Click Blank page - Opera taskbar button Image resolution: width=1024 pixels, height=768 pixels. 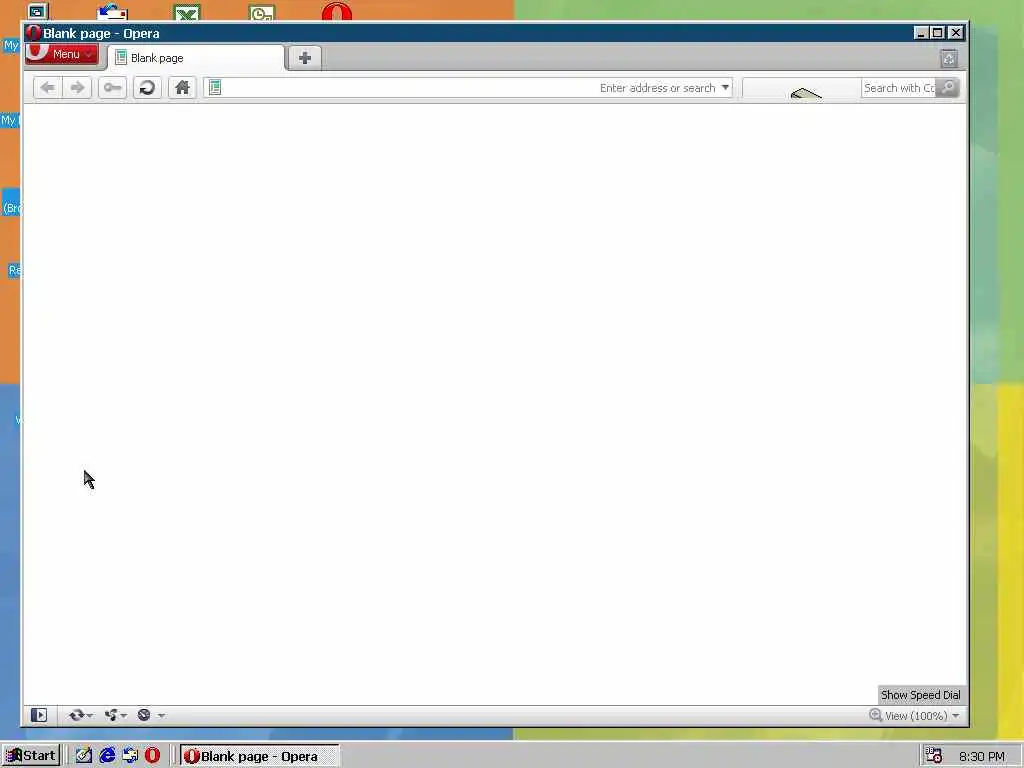point(260,756)
